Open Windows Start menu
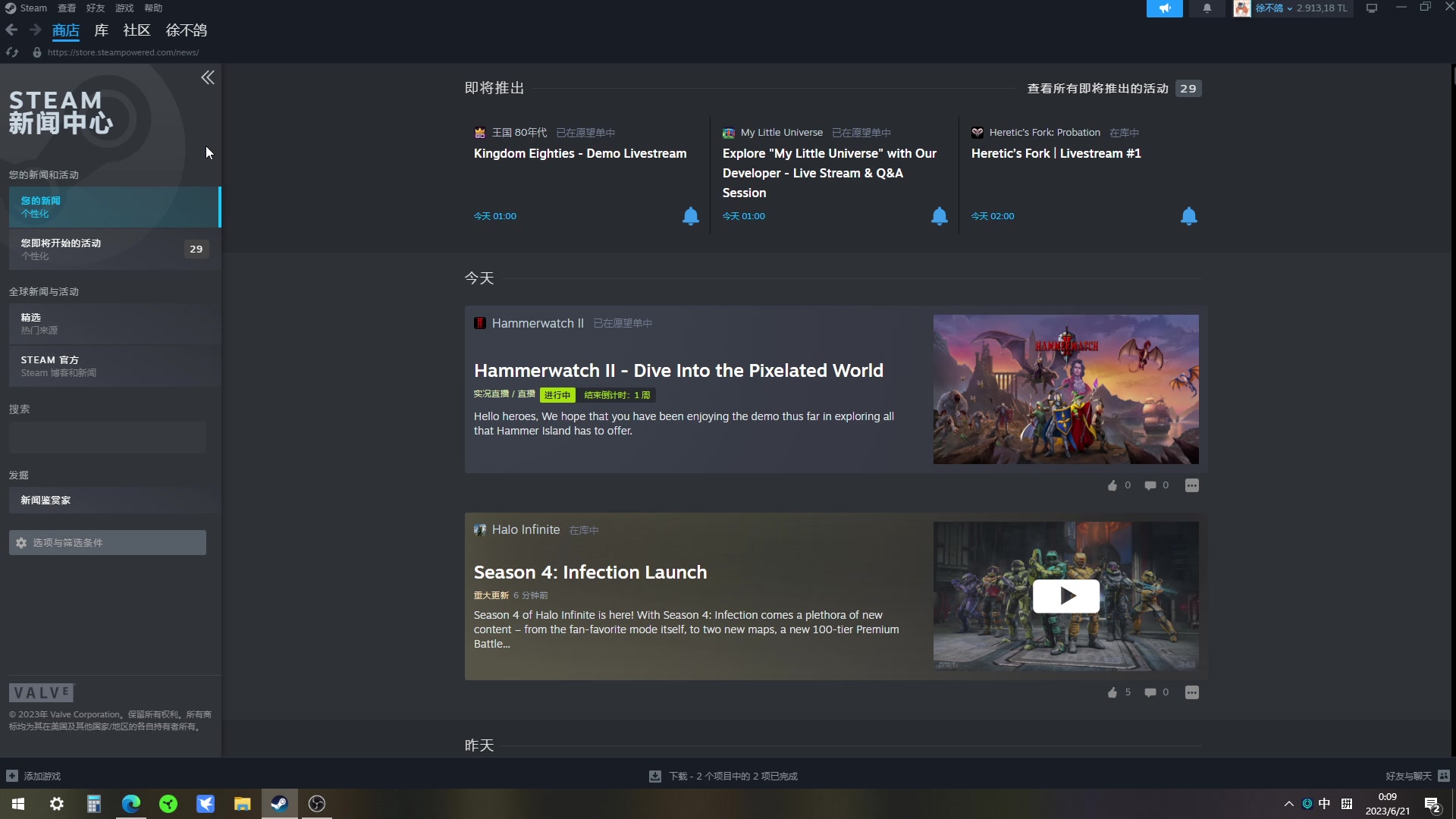The width and height of the screenshot is (1456, 819). pos(18,804)
